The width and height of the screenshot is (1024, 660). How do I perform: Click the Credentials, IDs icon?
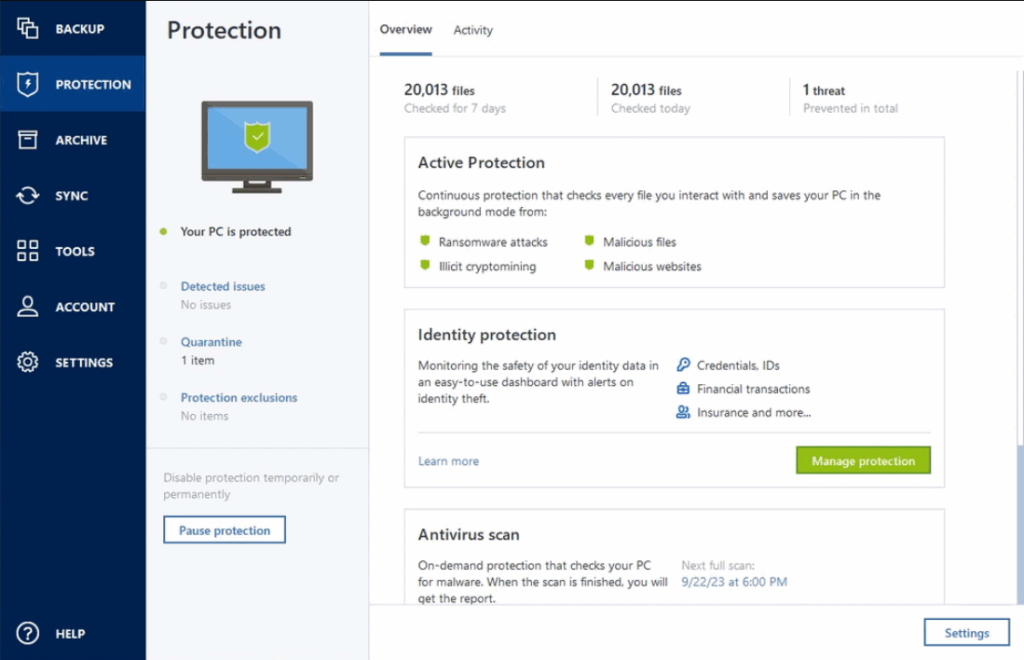click(682, 366)
